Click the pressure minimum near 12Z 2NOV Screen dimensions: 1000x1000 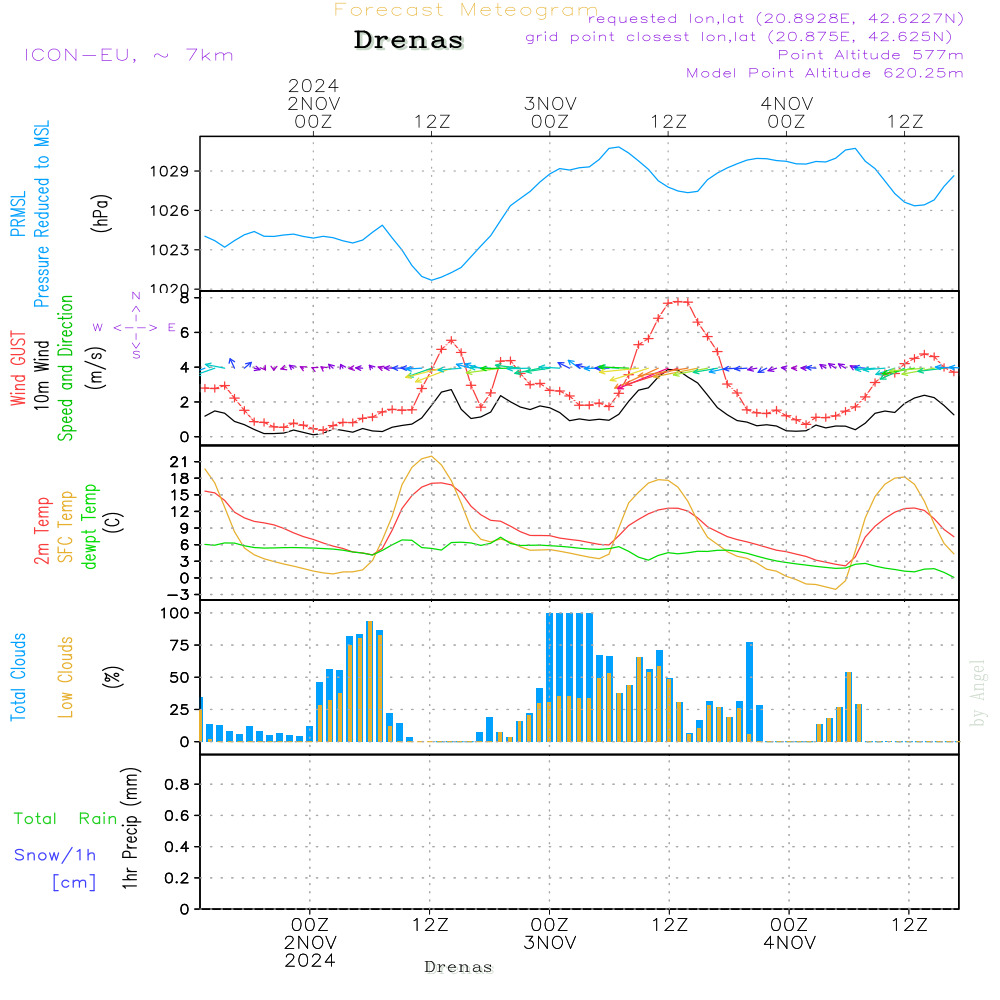tap(432, 280)
